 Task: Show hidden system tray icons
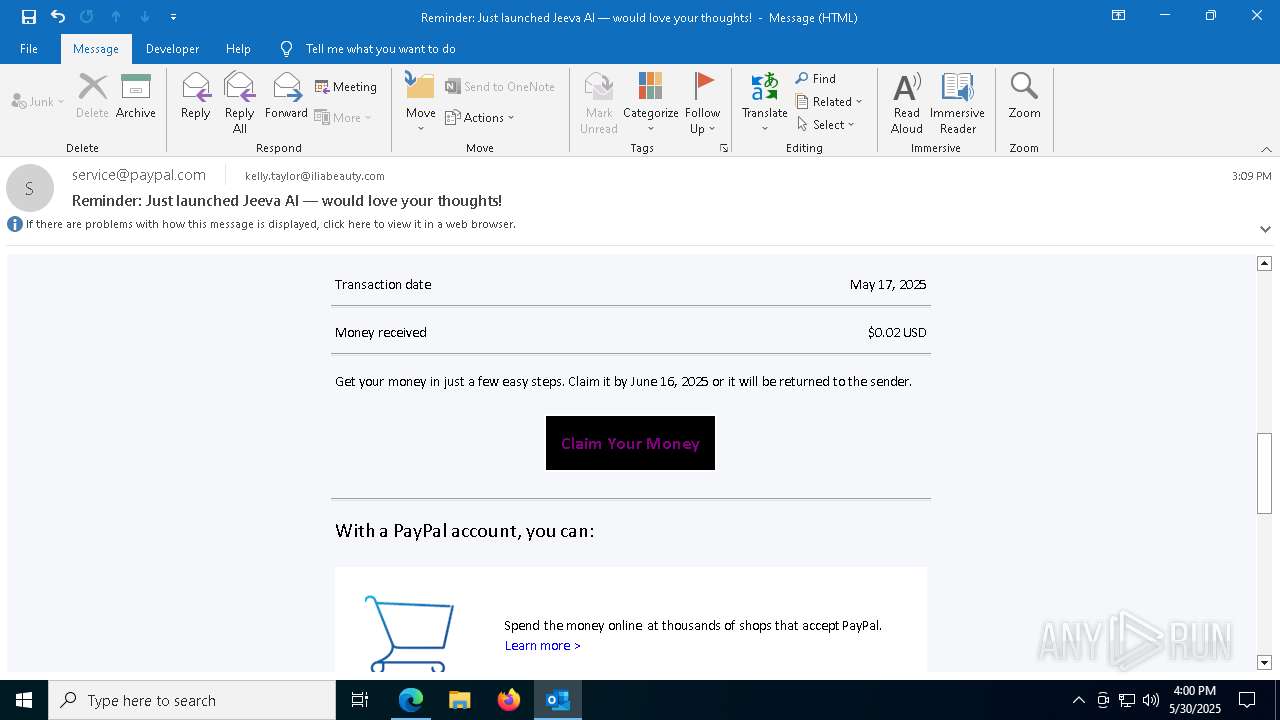[1078, 700]
